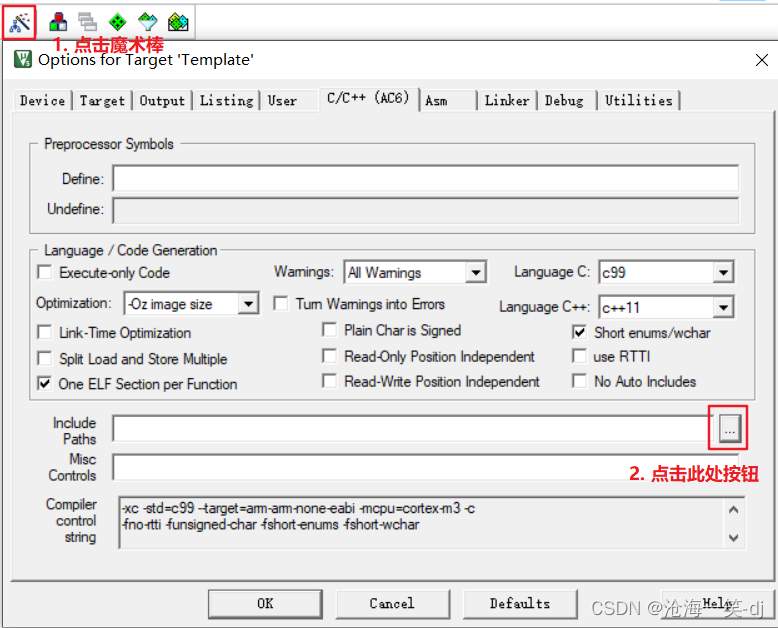Click the Include Paths input field
The image size is (778, 628).
[x=413, y=429]
